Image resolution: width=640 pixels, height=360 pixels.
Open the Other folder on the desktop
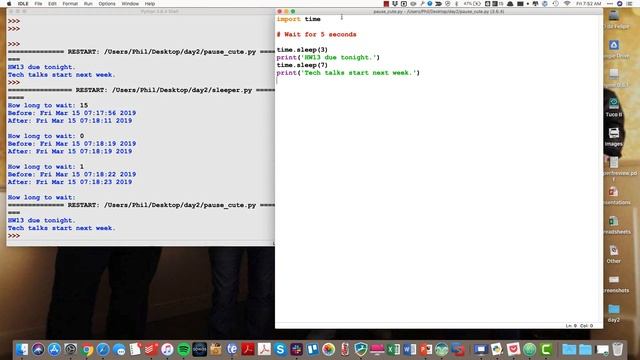pos(613,254)
